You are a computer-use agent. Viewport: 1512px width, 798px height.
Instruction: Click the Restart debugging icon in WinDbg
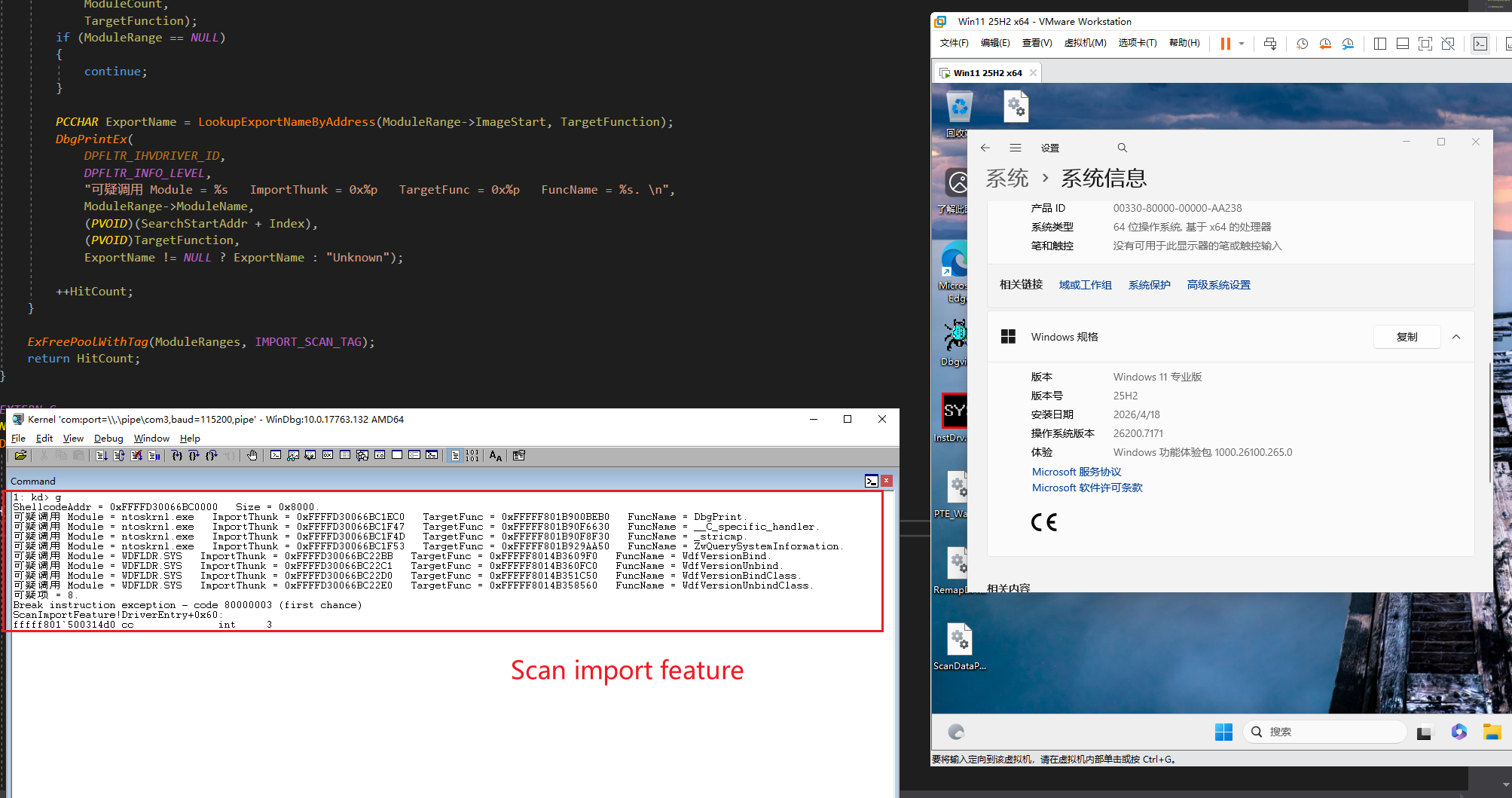[x=118, y=455]
